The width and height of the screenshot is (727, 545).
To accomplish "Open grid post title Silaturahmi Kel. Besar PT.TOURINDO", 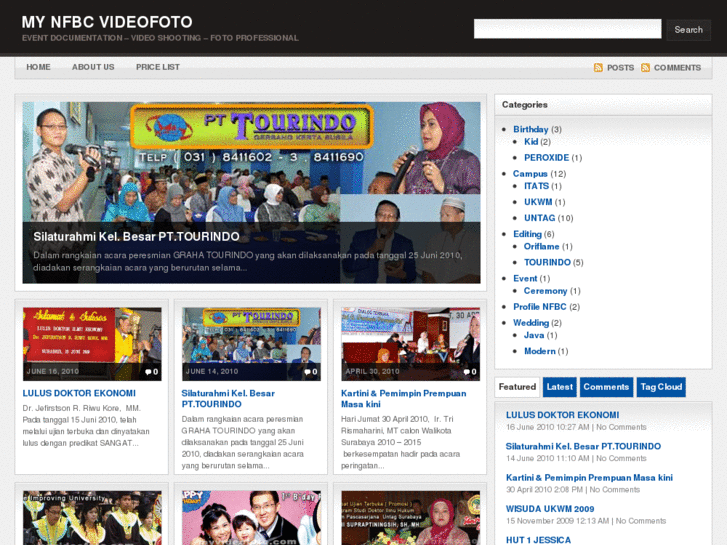I will click(228, 399).
